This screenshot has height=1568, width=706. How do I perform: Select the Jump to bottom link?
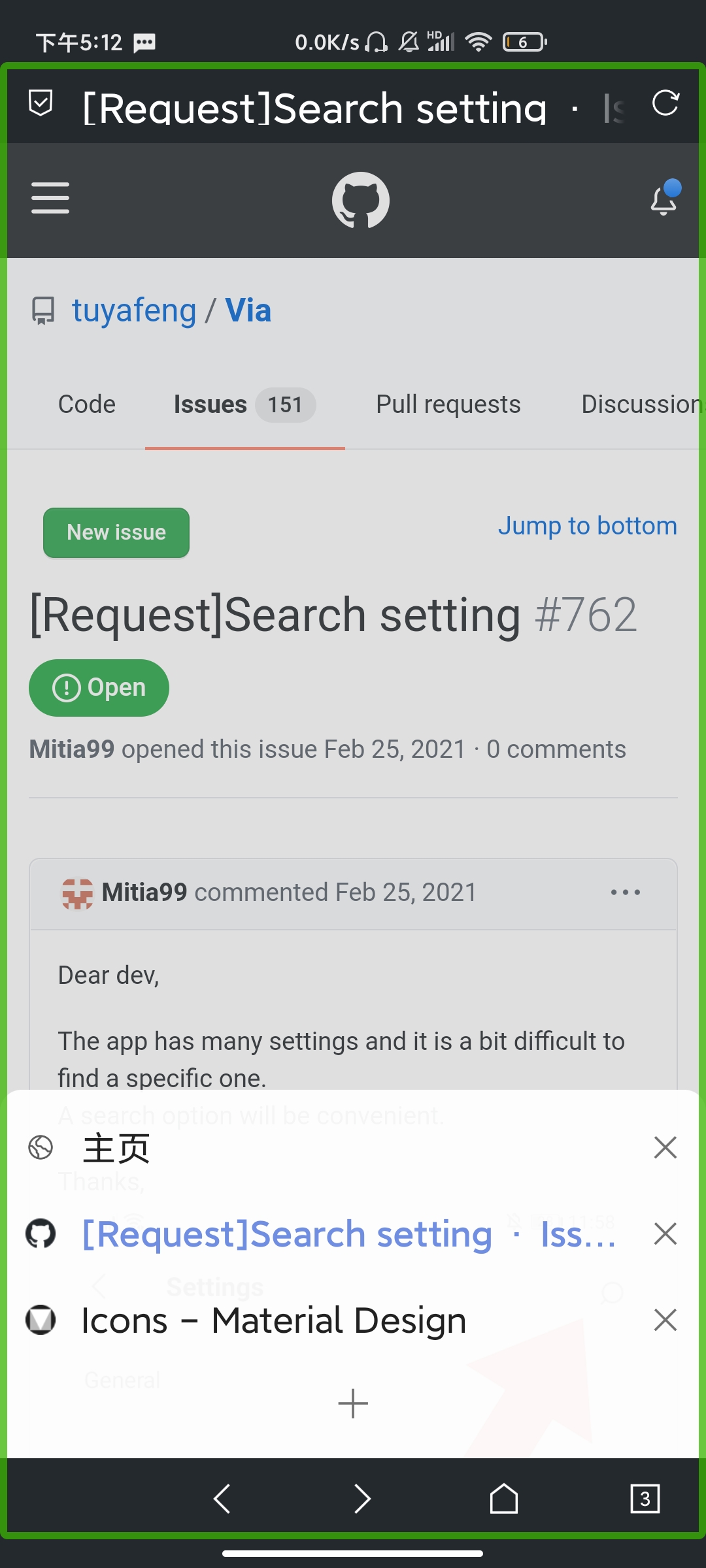click(x=587, y=526)
